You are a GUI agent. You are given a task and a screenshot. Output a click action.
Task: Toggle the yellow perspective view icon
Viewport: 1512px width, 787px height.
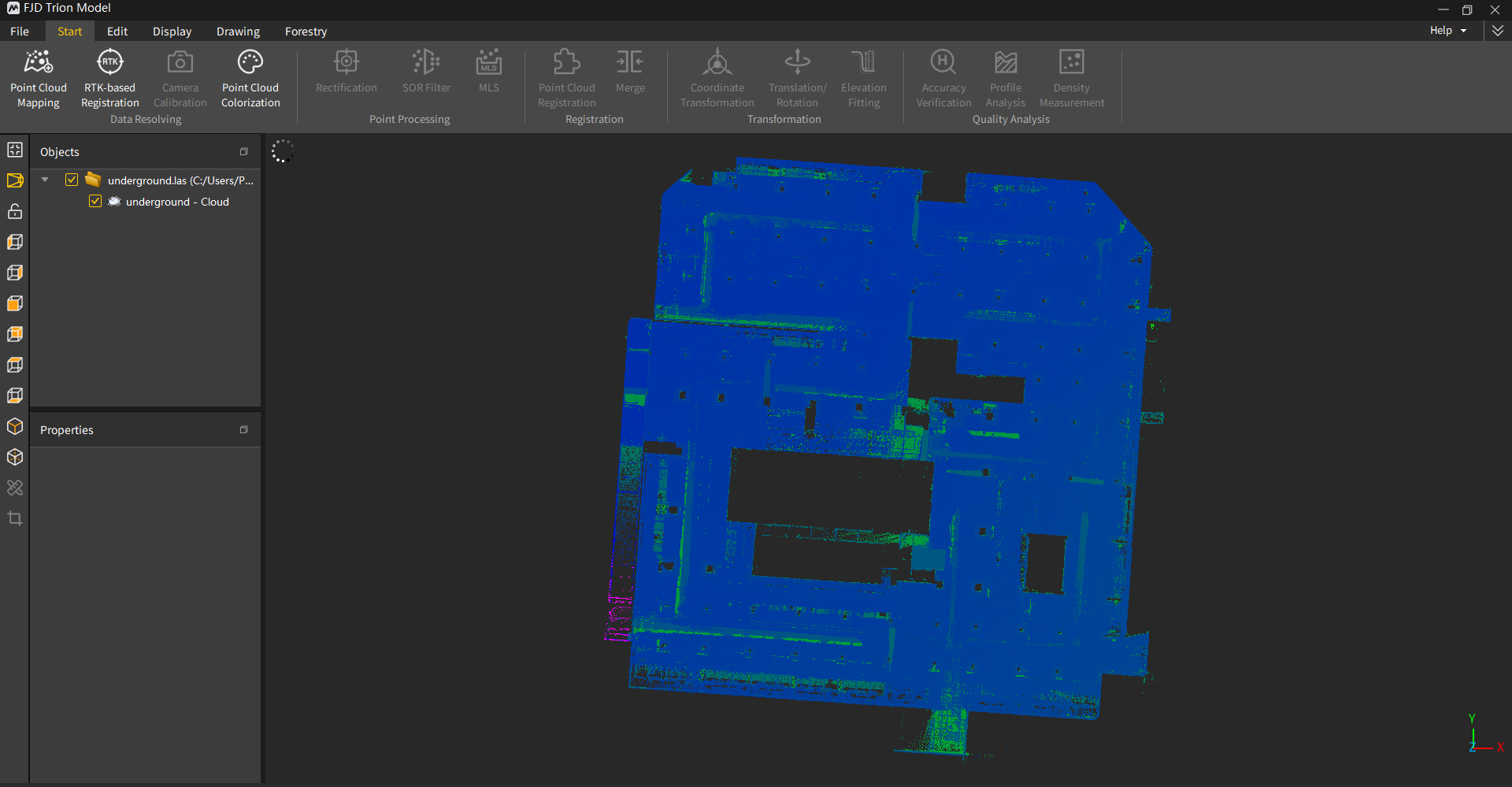pyautogui.click(x=15, y=180)
